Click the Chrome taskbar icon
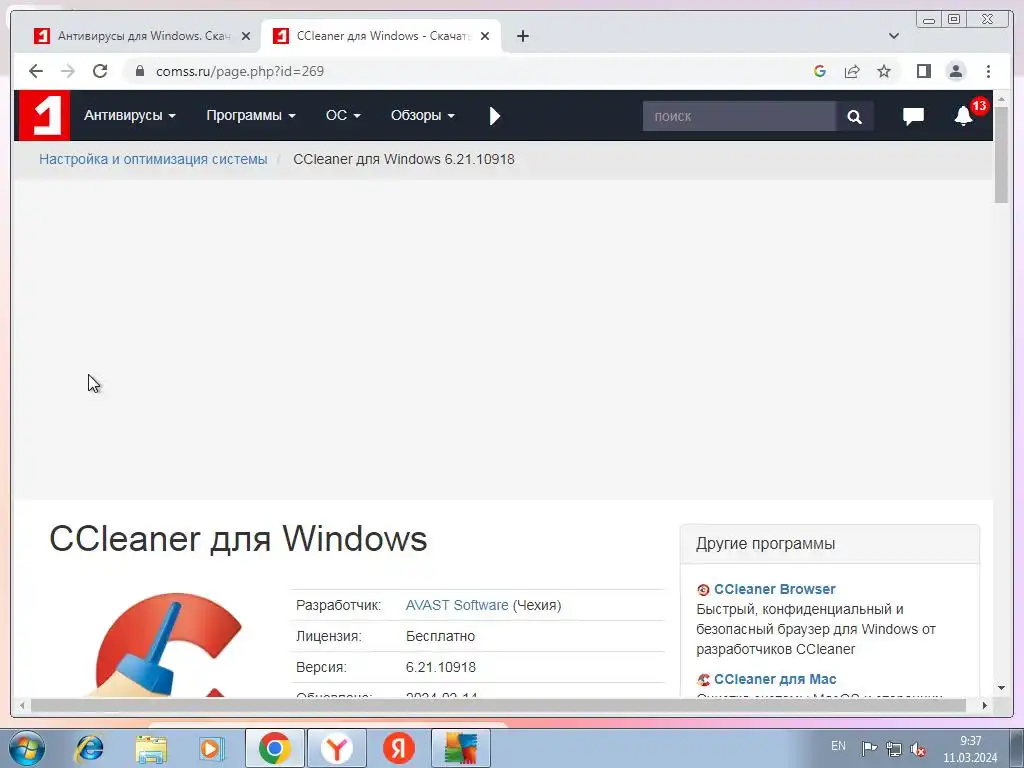The height and width of the screenshot is (768, 1024). (x=274, y=748)
